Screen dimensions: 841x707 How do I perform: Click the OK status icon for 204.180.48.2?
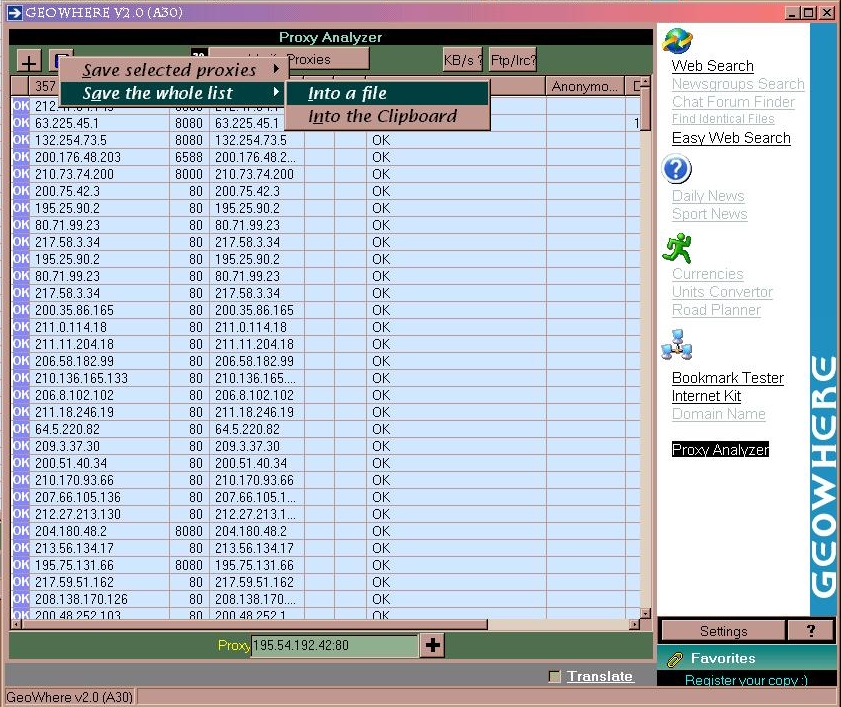point(20,531)
